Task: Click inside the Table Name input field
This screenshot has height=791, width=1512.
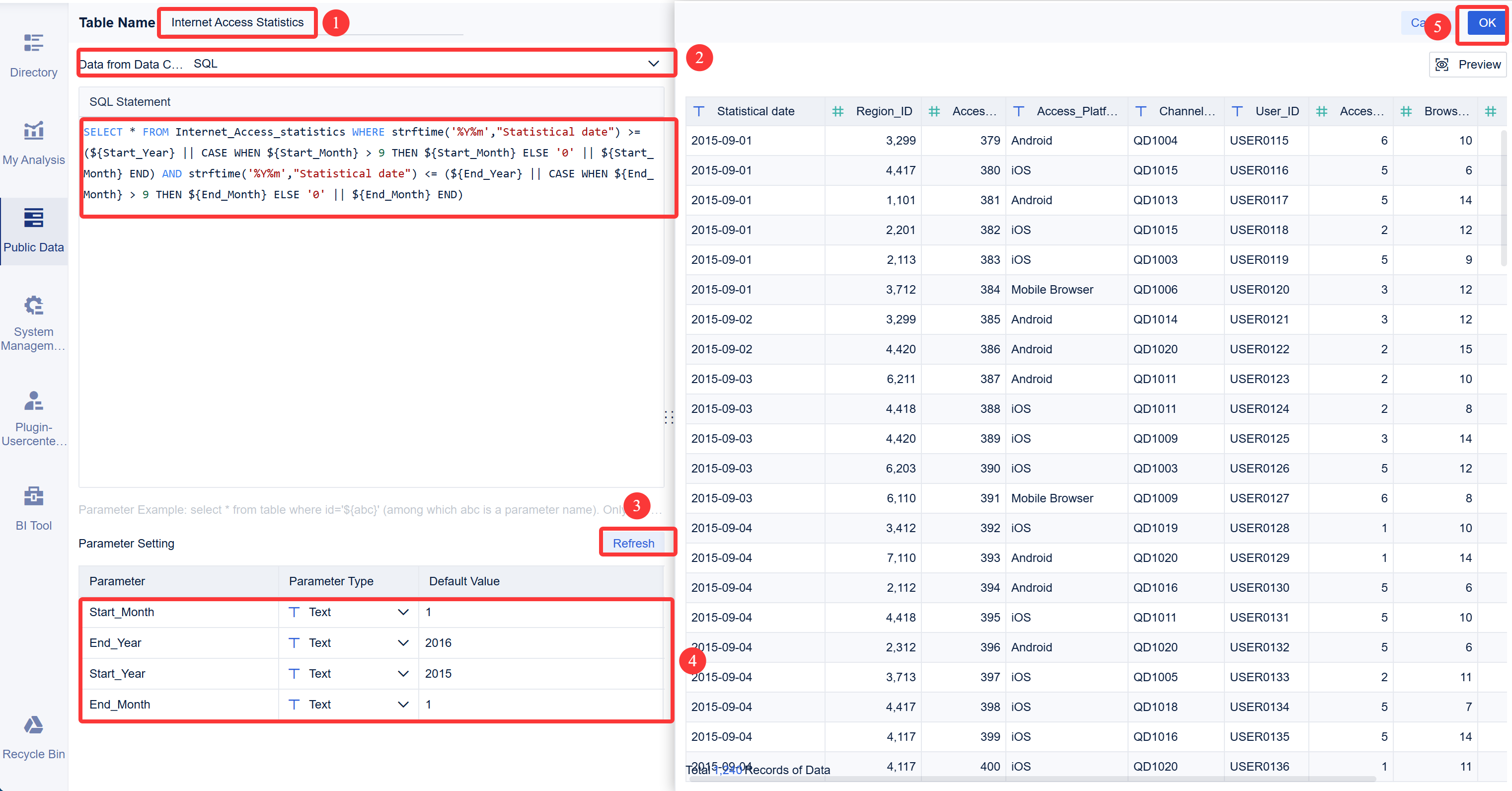Action: [x=236, y=22]
